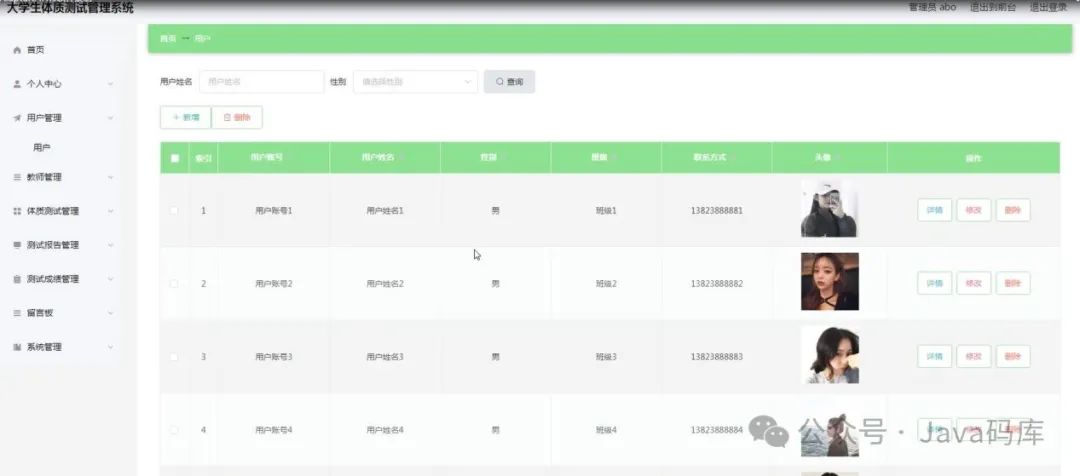Expand the 测试报告管理 menu chevron
The width and height of the screenshot is (1080, 476).
[110, 245]
